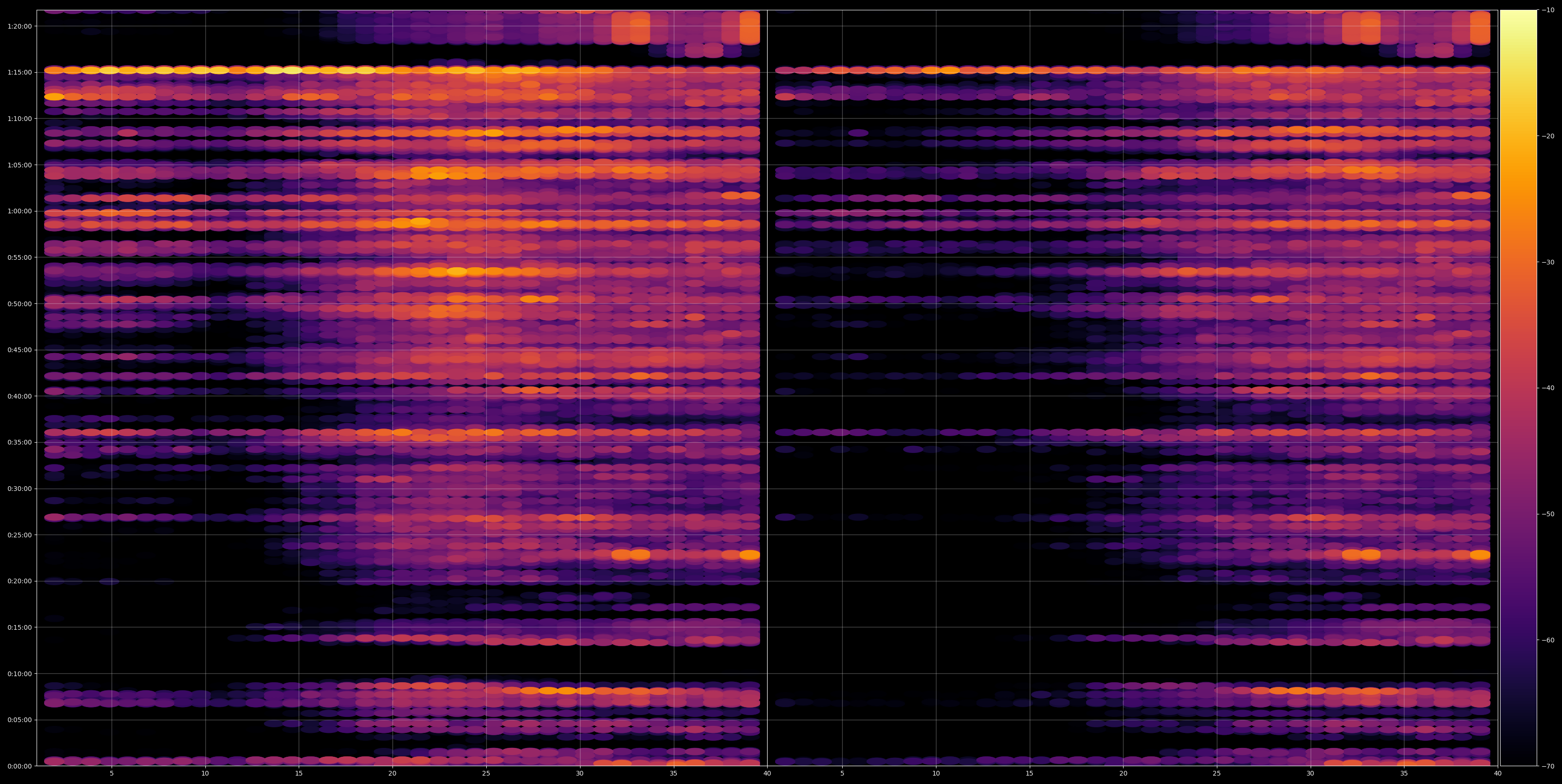The width and height of the screenshot is (1562, 784).
Task: Click the 0:35:00 time axis label
Action: (19, 442)
